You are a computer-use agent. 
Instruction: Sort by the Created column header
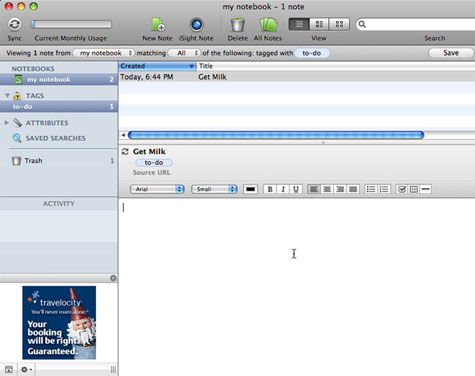(157, 66)
